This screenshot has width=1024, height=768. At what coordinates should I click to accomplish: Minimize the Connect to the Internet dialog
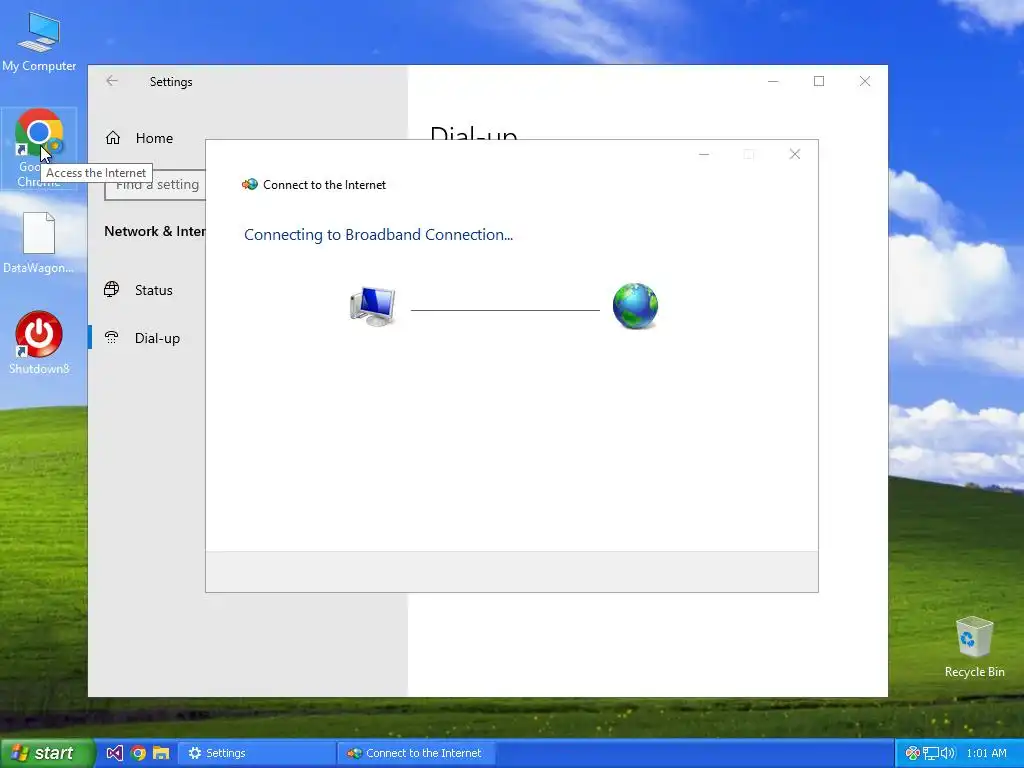click(704, 154)
